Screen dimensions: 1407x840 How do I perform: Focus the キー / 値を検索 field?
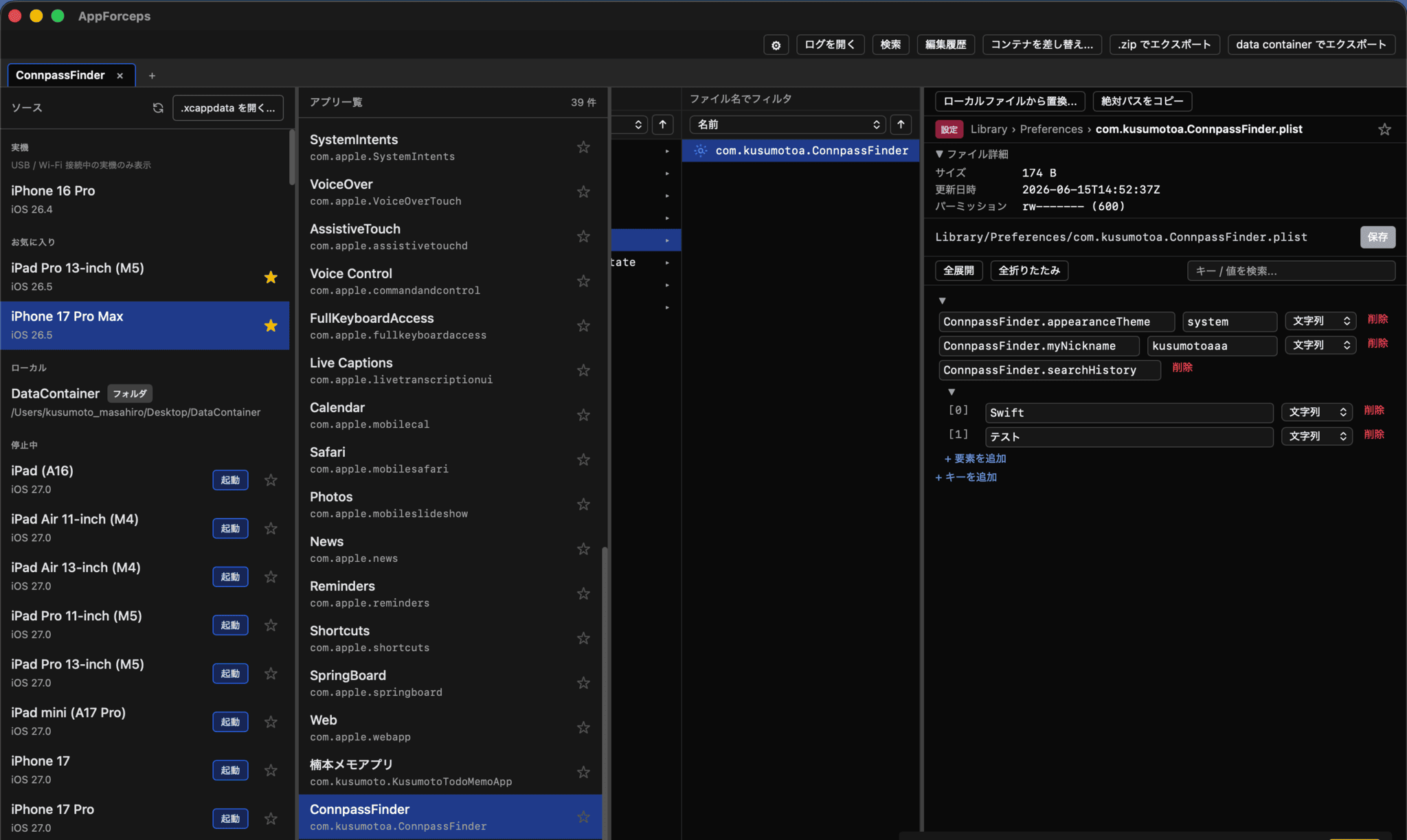click(x=1291, y=271)
